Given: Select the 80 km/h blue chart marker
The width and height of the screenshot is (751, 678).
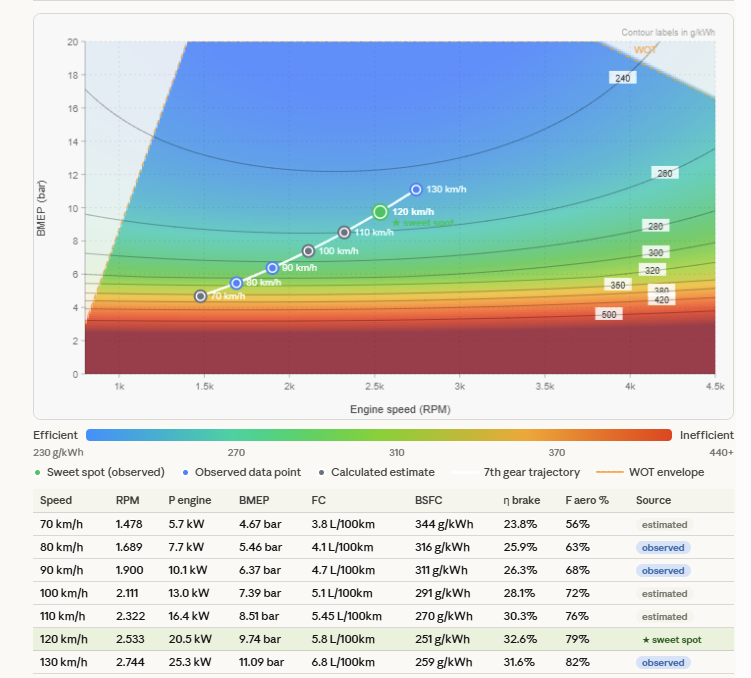Looking at the screenshot, I should 236,283.
